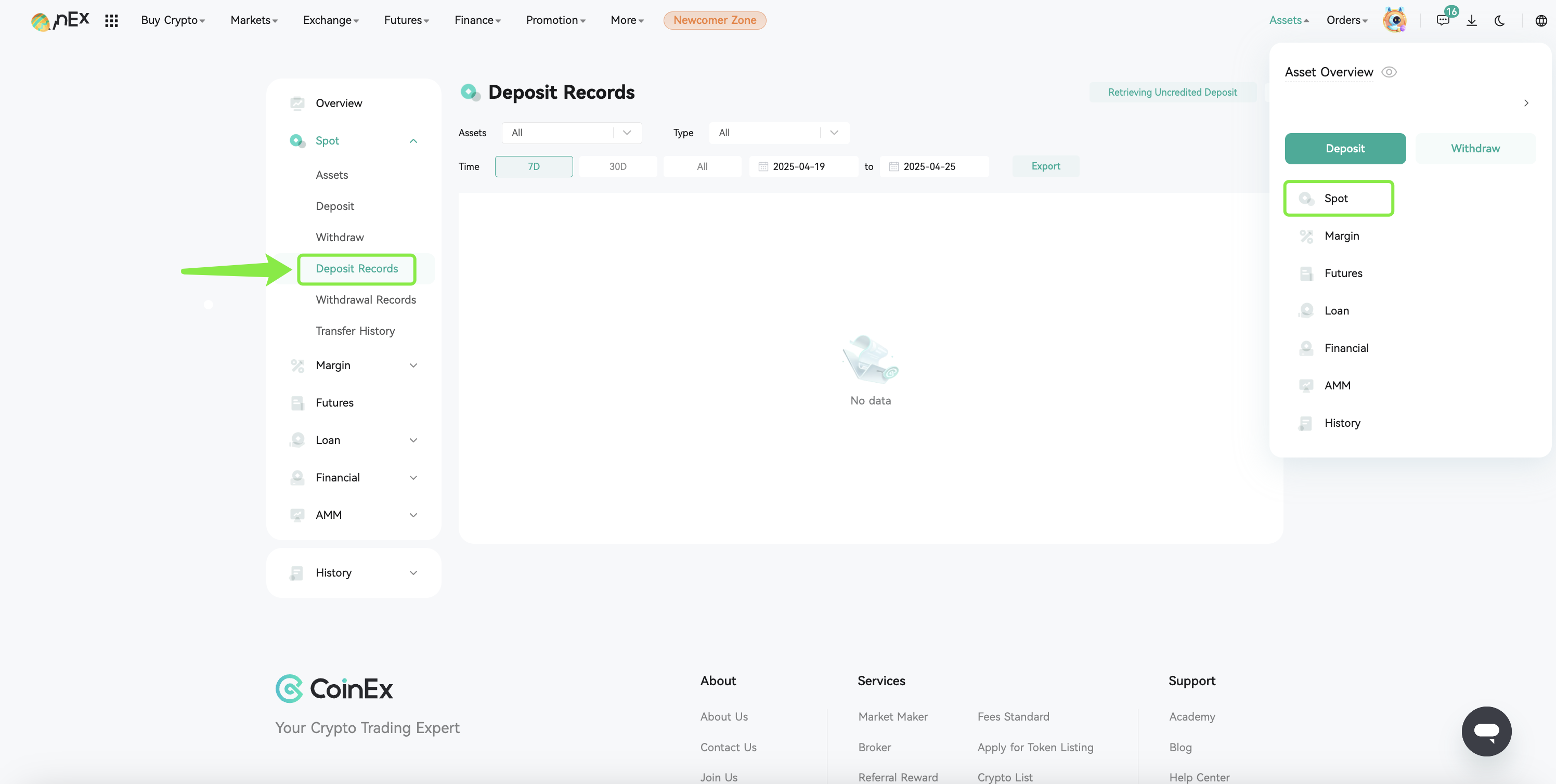Image resolution: width=1556 pixels, height=784 pixels.
Task: Open Assets under Spot in sidebar
Action: coord(332,175)
